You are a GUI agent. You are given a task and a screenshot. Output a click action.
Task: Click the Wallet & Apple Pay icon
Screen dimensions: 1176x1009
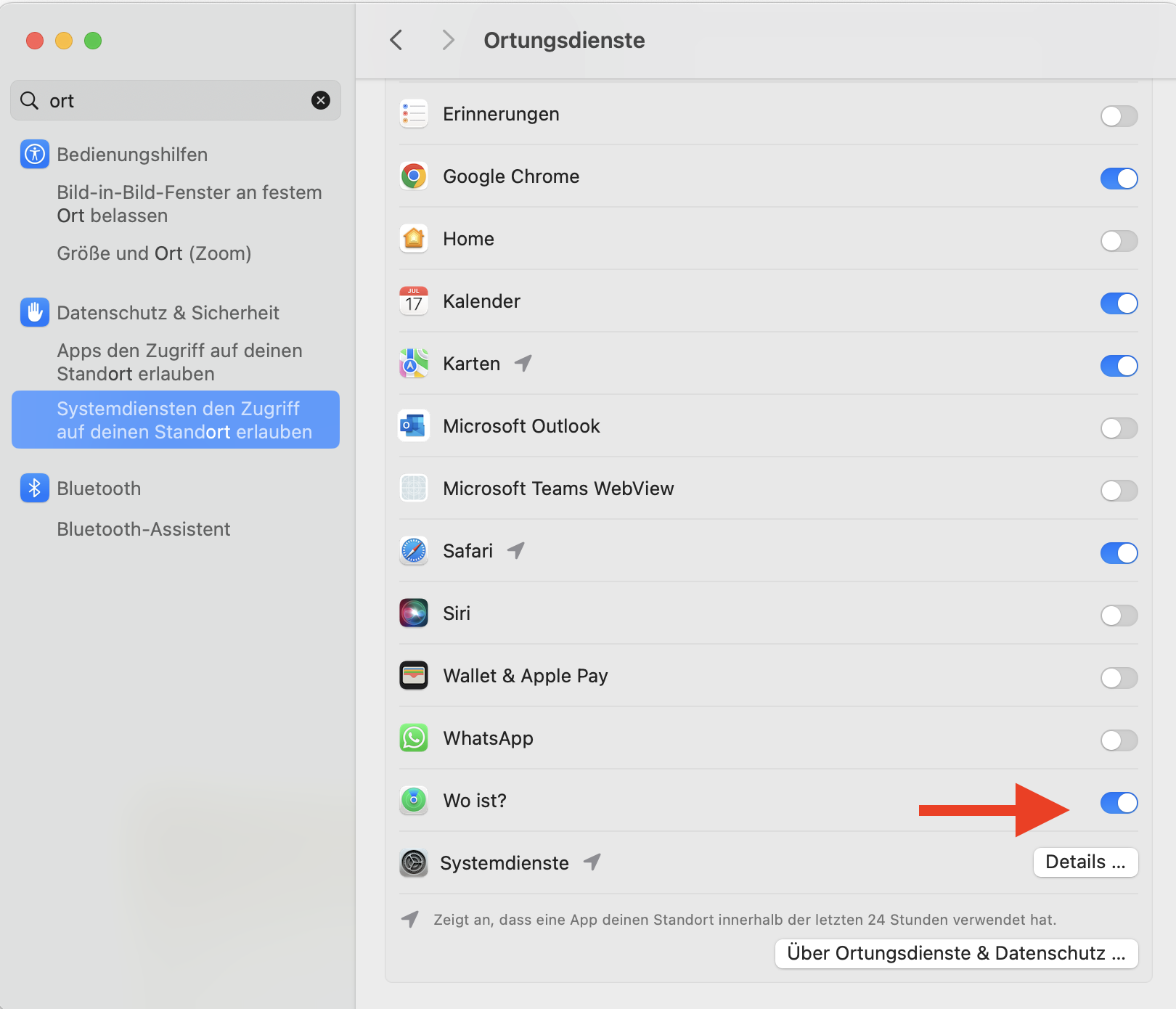pos(414,676)
